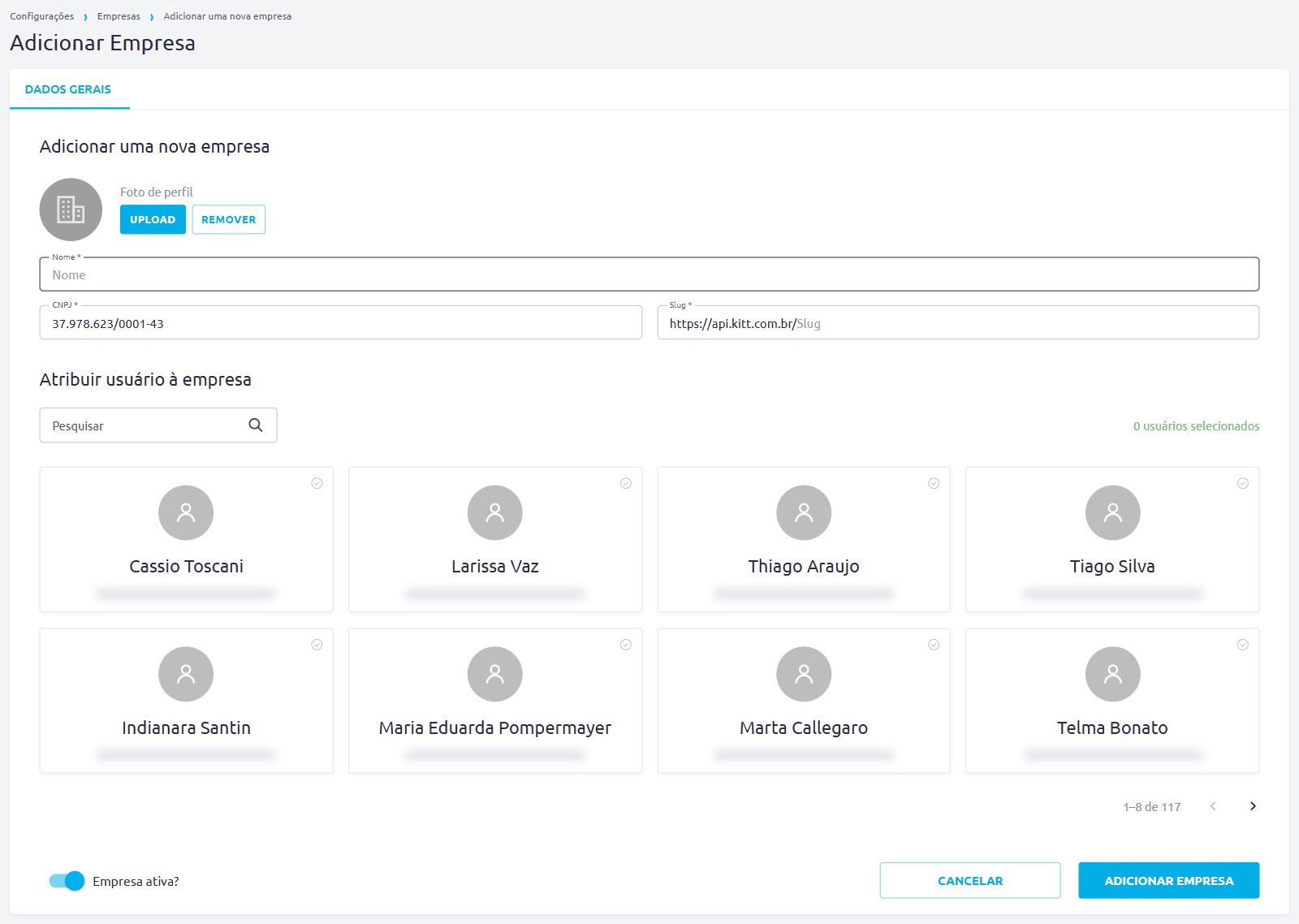Image resolution: width=1299 pixels, height=924 pixels.
Task: Select Marta Callegaro using the check mark
Action: 934,645
